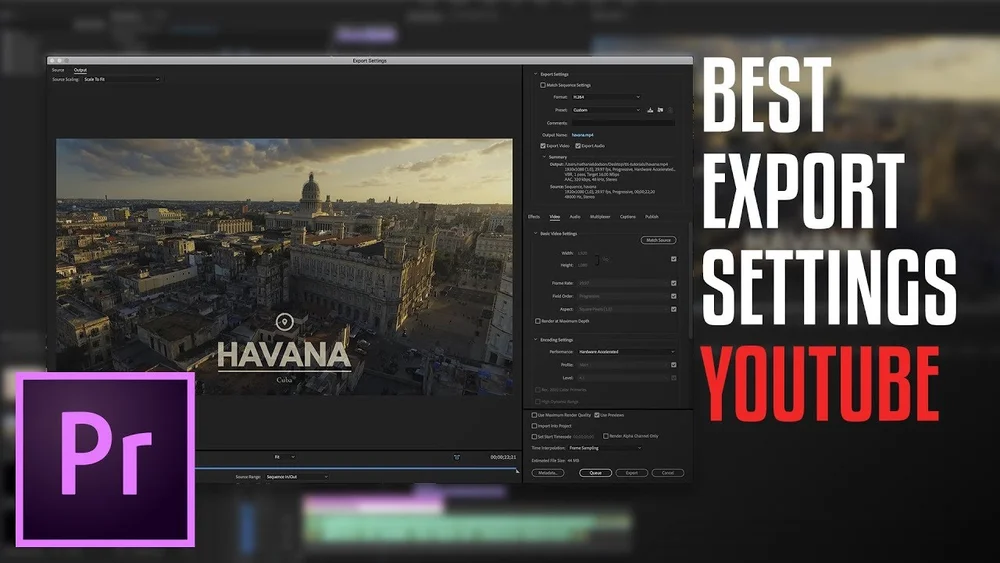The width and height of the screenshot is (1000, 563).
Task: Uncheck the Export Video checkbox
Action: click(x=543, y=145)
